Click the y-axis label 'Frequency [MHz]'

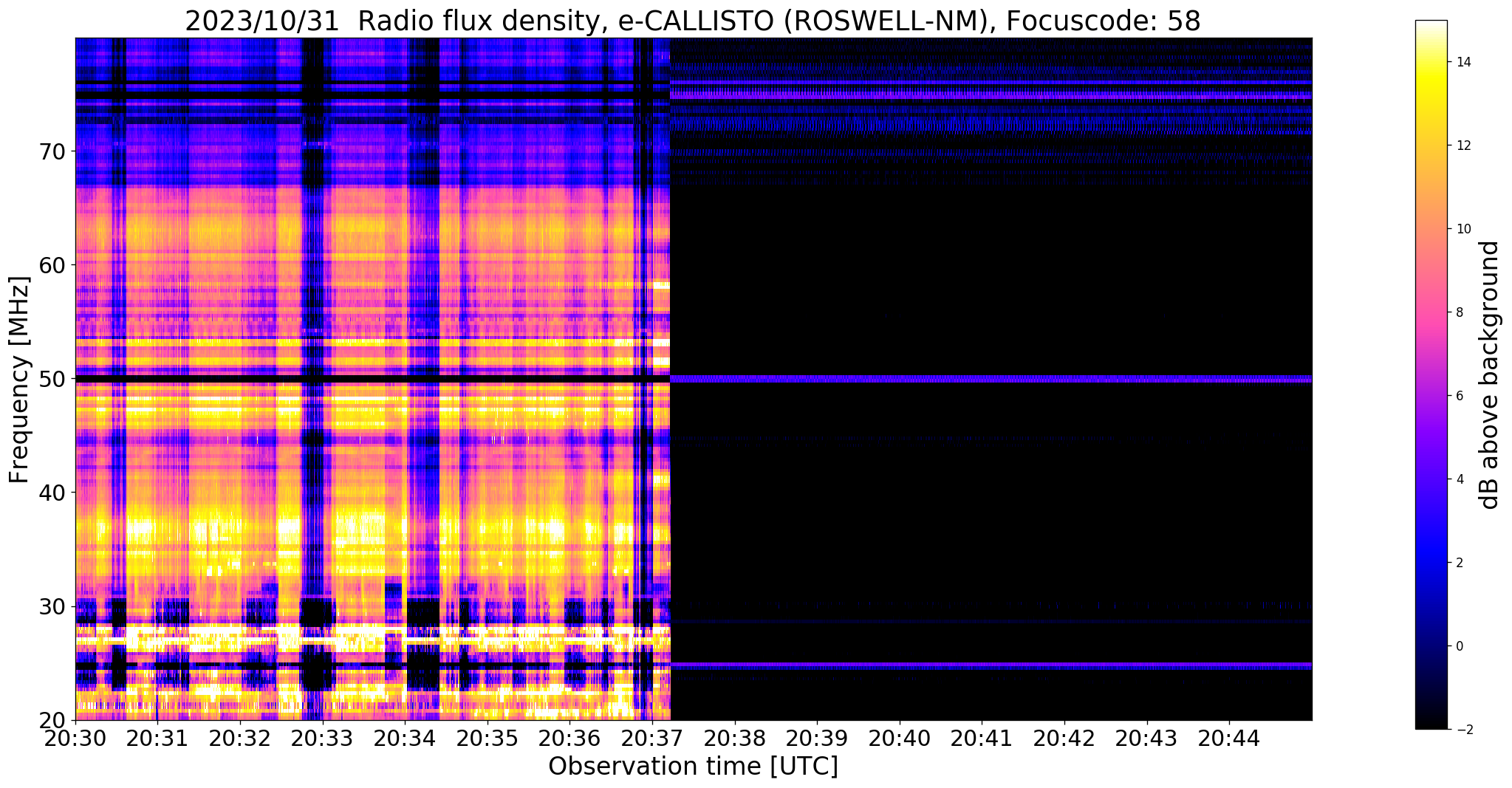click(20, 380)
